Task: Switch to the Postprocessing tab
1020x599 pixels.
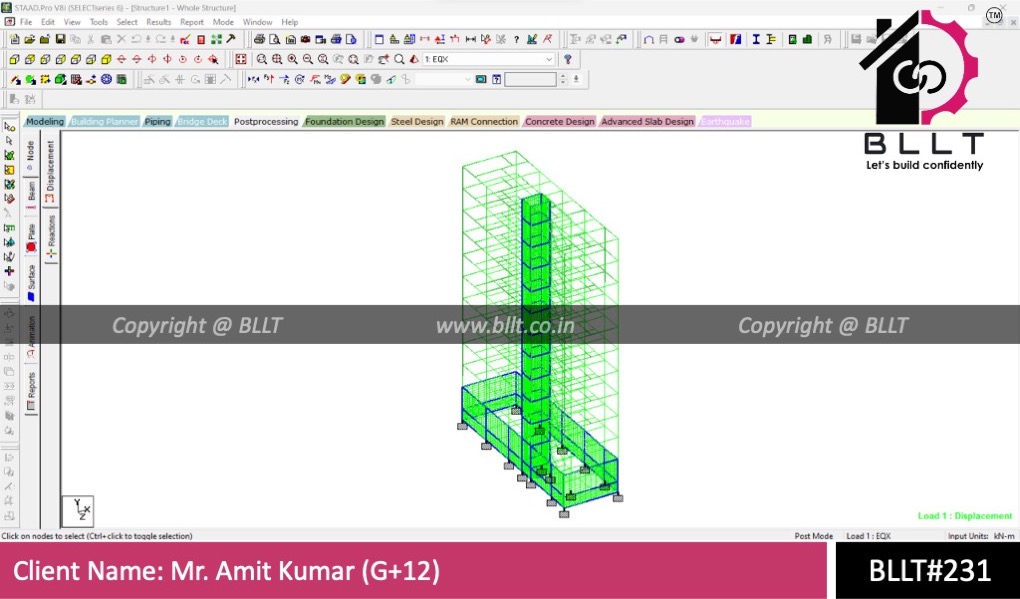Action: [266, 122]
